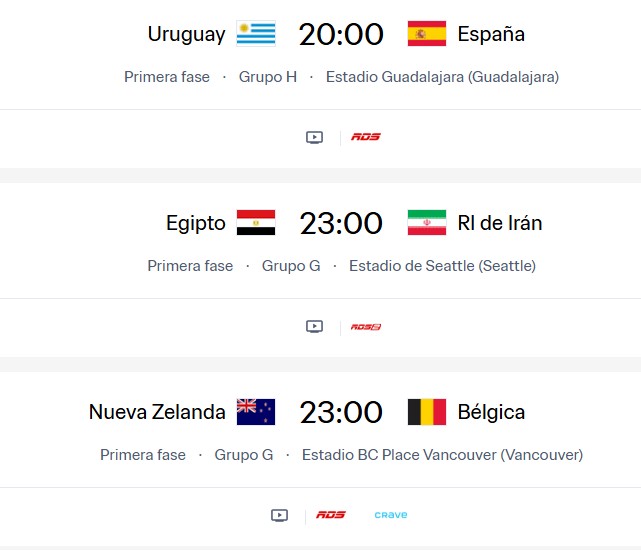Open Estadio de Seattle venue text

pos(442,265)
